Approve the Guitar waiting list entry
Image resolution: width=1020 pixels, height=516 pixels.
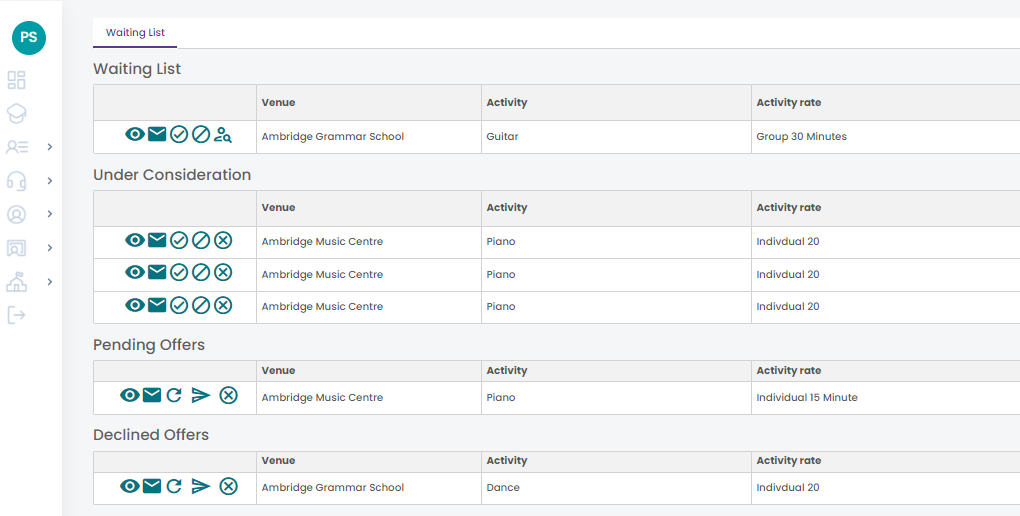coord(179,135)
